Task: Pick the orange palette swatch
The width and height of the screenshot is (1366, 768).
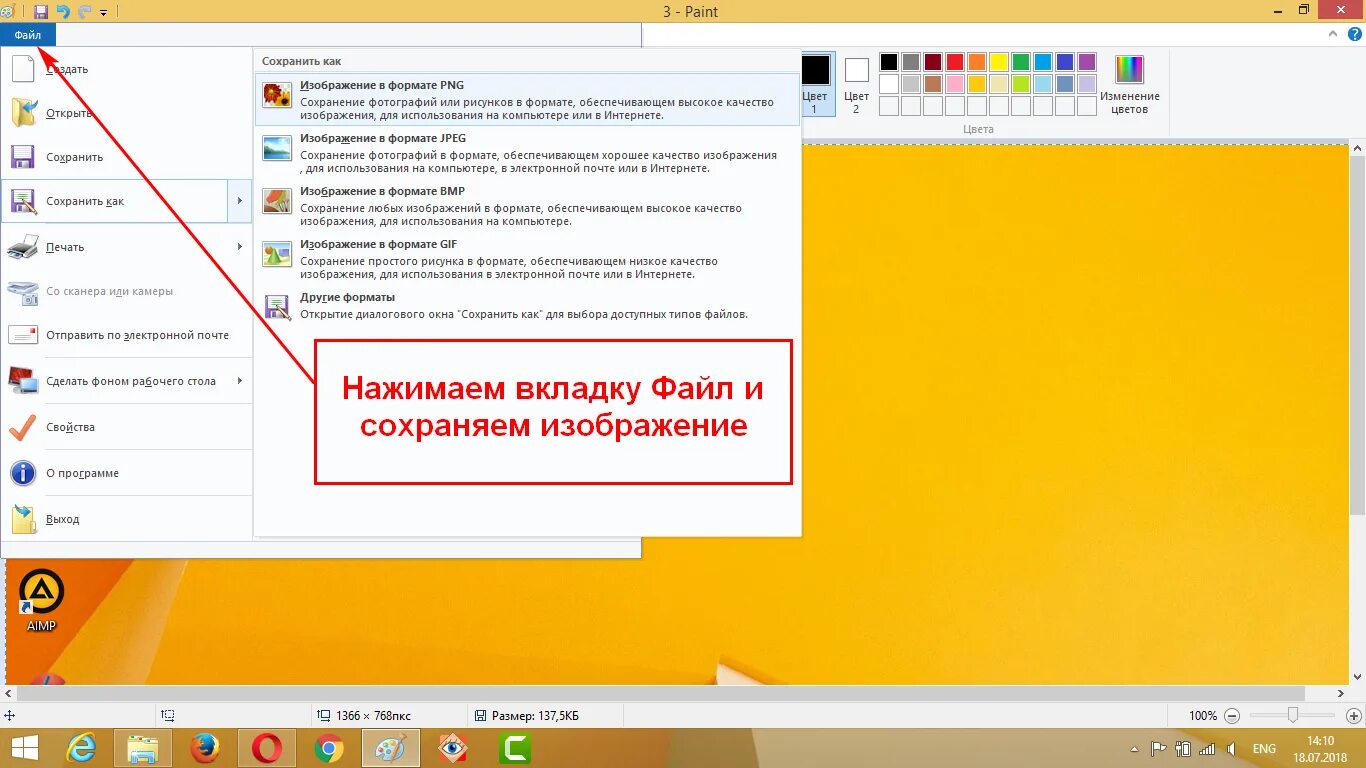Action: click(977, 62)
